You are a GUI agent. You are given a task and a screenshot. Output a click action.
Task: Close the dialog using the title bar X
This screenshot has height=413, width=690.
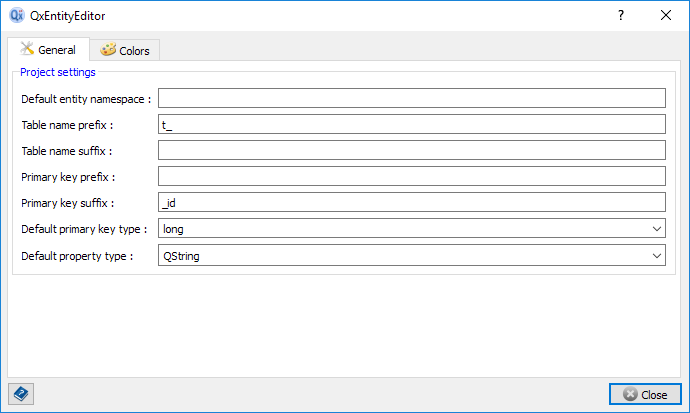click(666, 16)
